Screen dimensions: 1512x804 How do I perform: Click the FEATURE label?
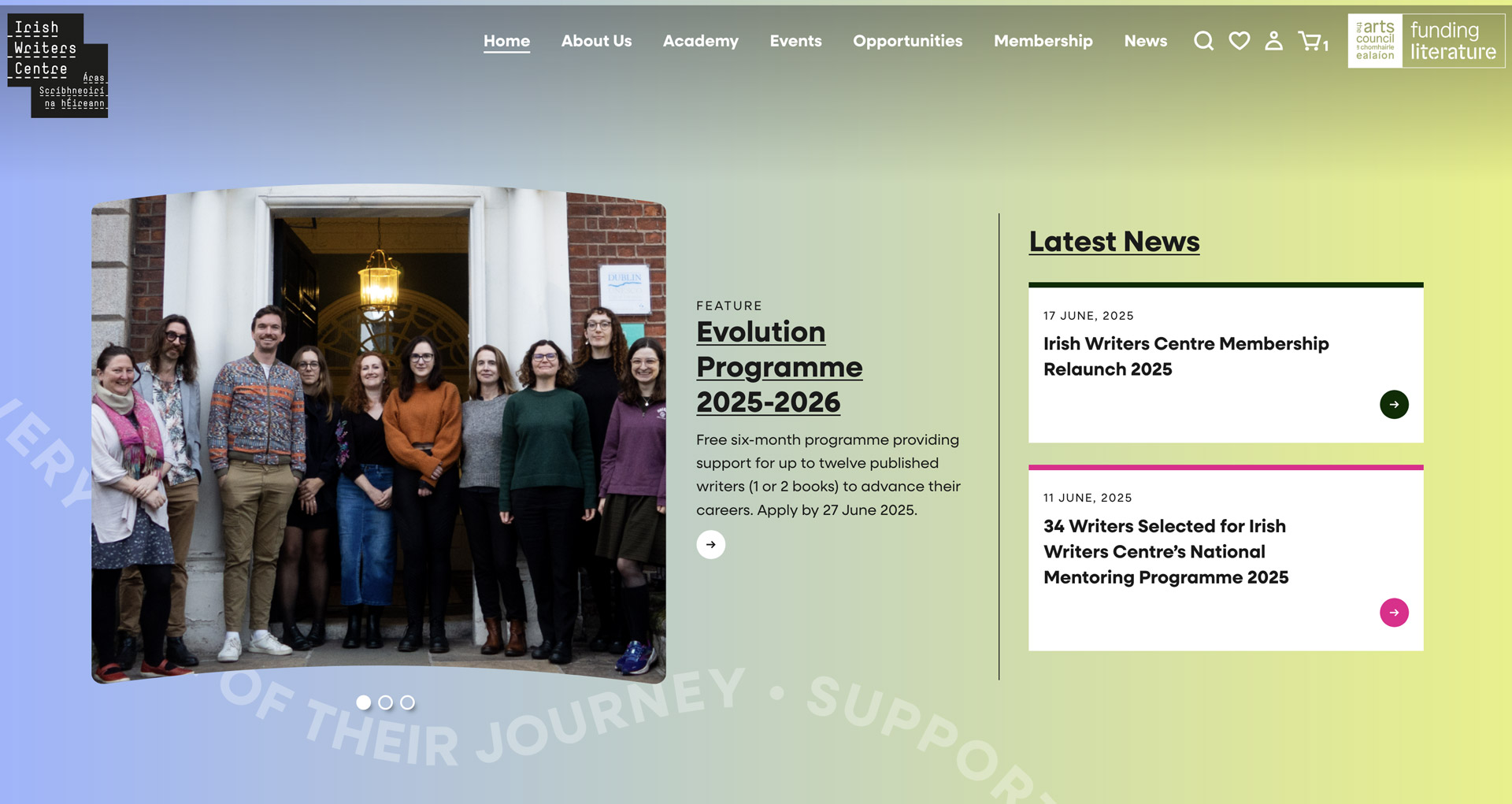pos(729,306)
